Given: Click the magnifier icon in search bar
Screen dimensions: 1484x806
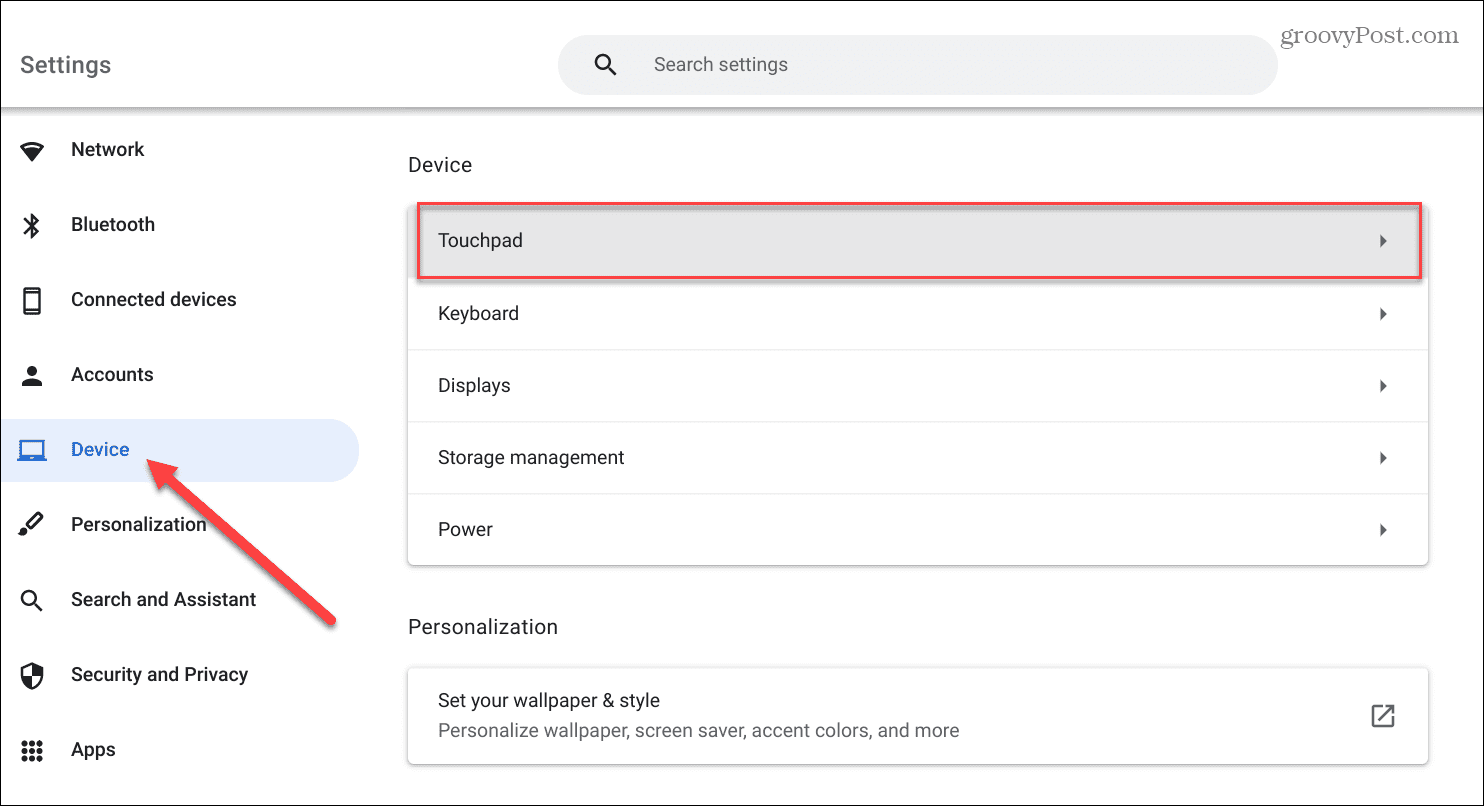Looking at the screenshot, I should [605, 65].
